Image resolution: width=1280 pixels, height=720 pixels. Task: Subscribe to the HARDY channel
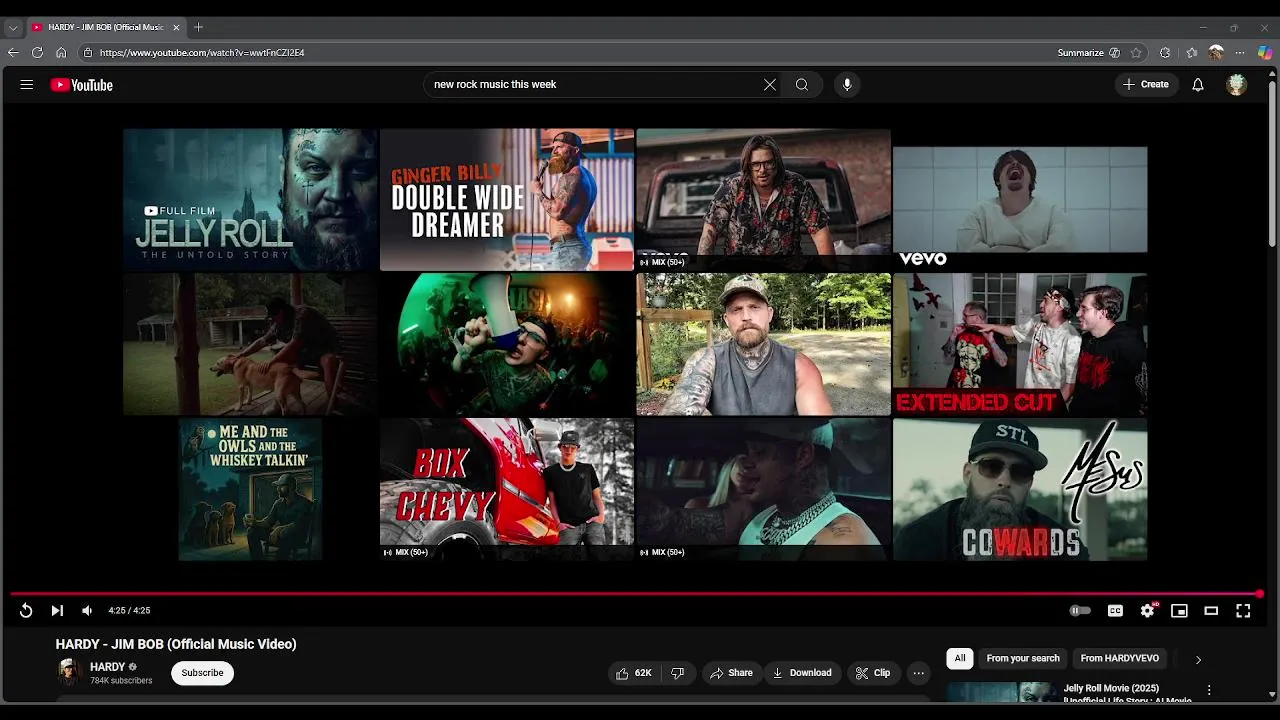pyautogui.click(x=202, y=673)
